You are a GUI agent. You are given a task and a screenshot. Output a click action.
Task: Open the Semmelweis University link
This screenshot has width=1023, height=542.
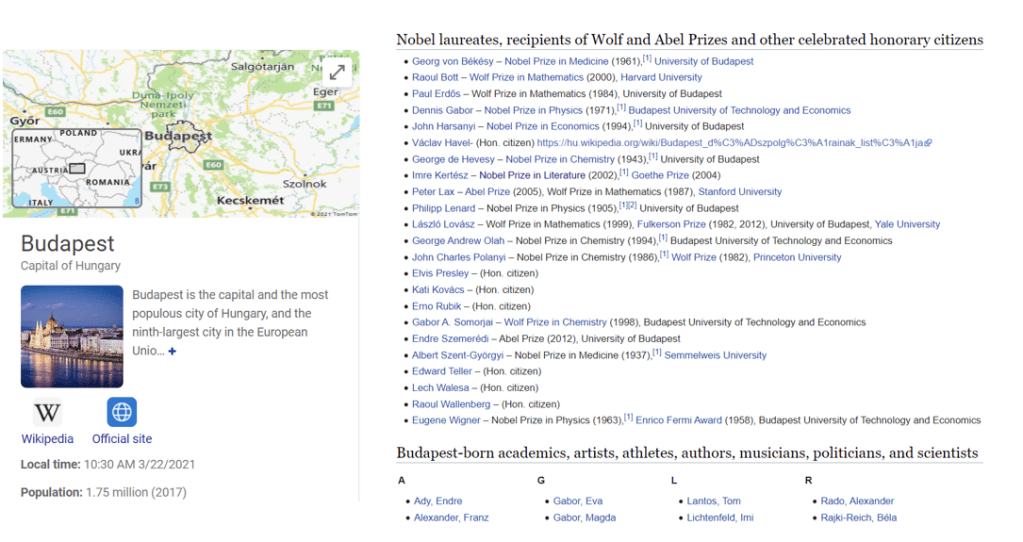point(715,355)
